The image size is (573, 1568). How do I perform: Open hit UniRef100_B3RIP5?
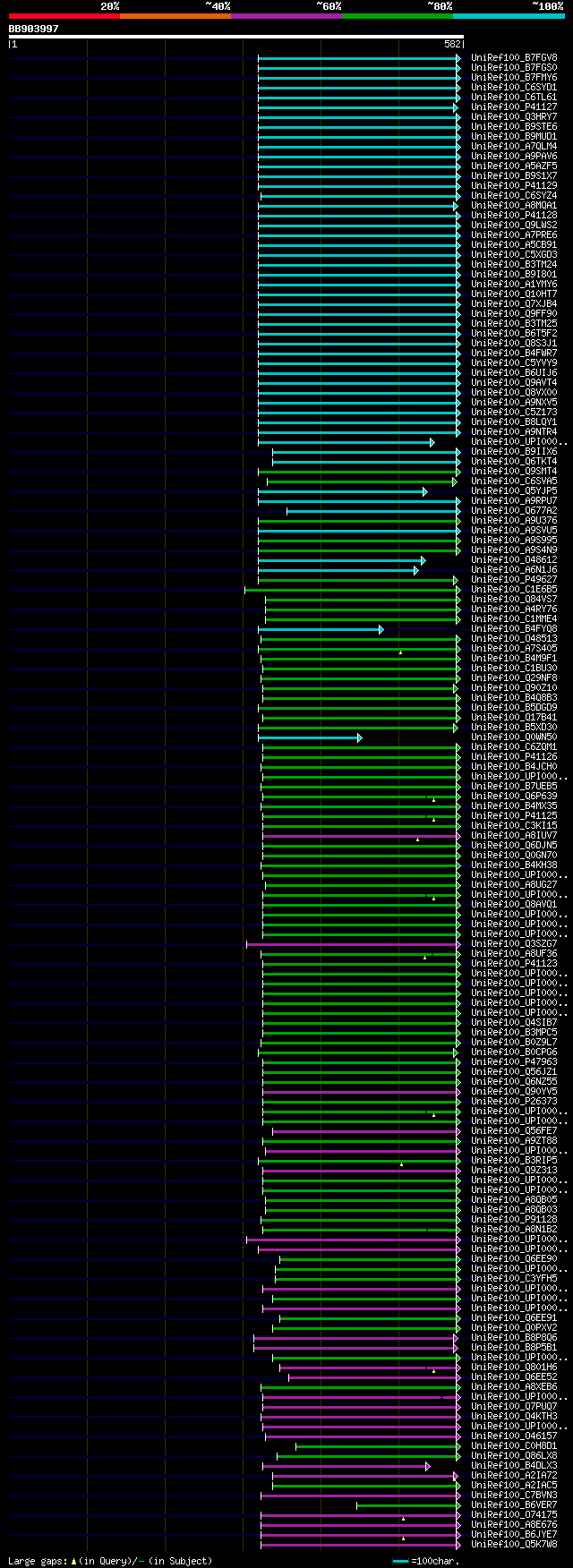pos(514,1161)
